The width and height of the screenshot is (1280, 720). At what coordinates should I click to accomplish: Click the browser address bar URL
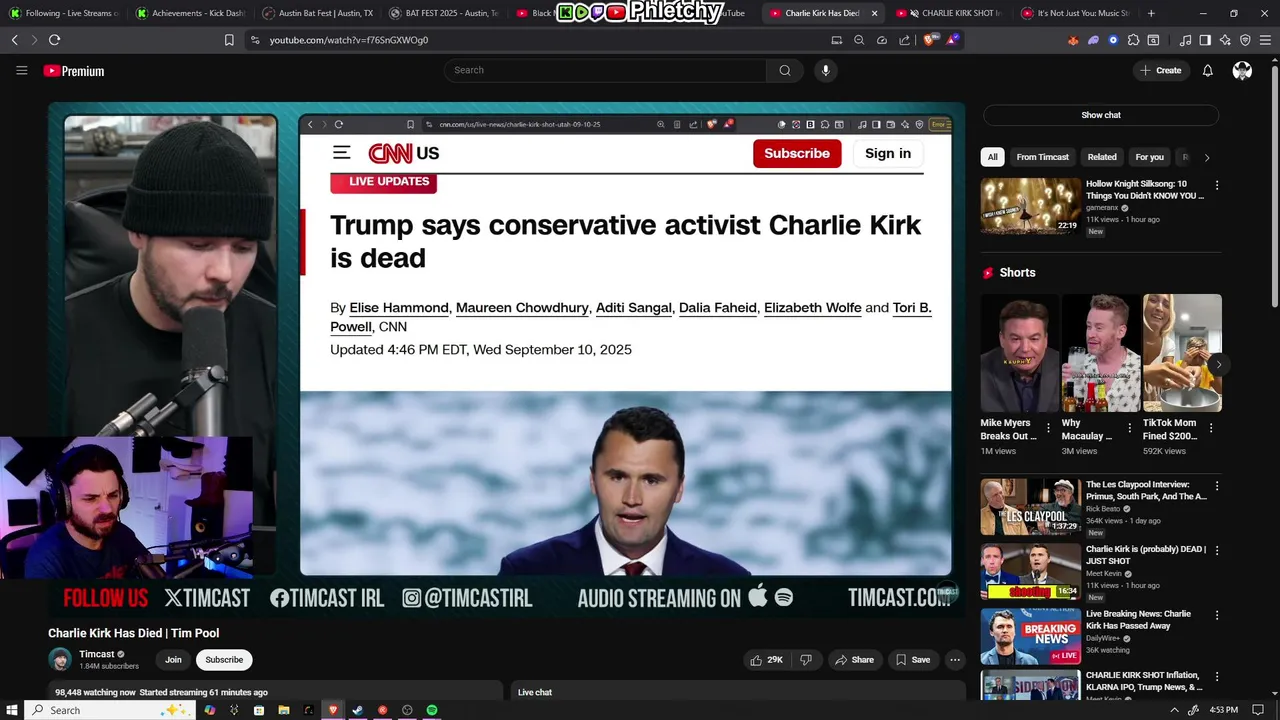(x=348, y=40)
